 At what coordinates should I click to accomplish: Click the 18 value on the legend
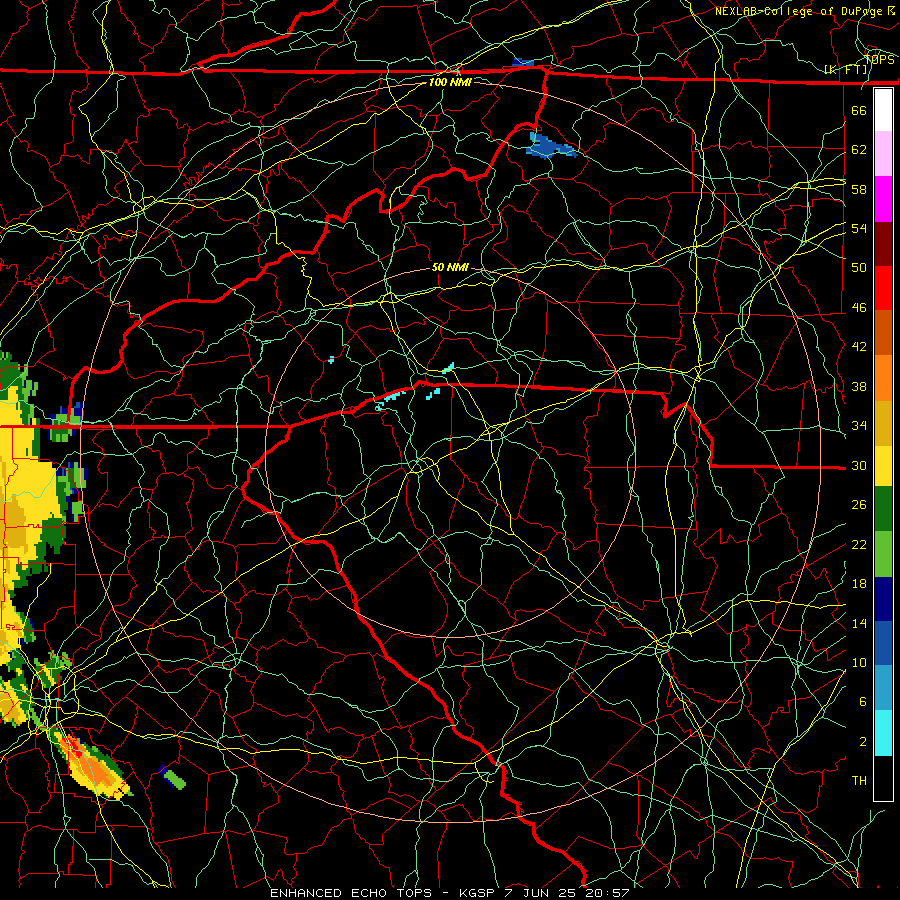point(859,583)
